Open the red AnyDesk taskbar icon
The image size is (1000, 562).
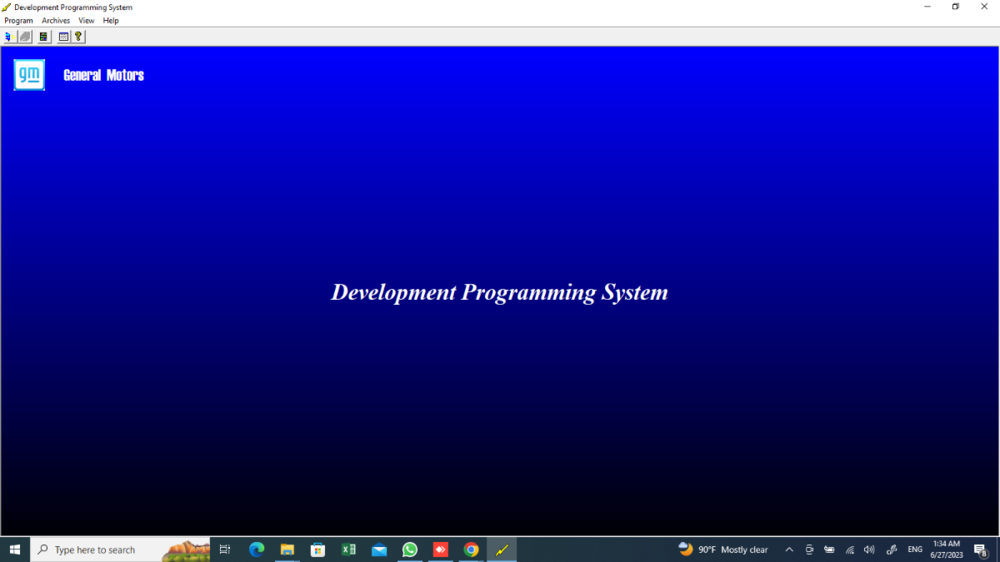pyautogui.click(x=440, y=549)
